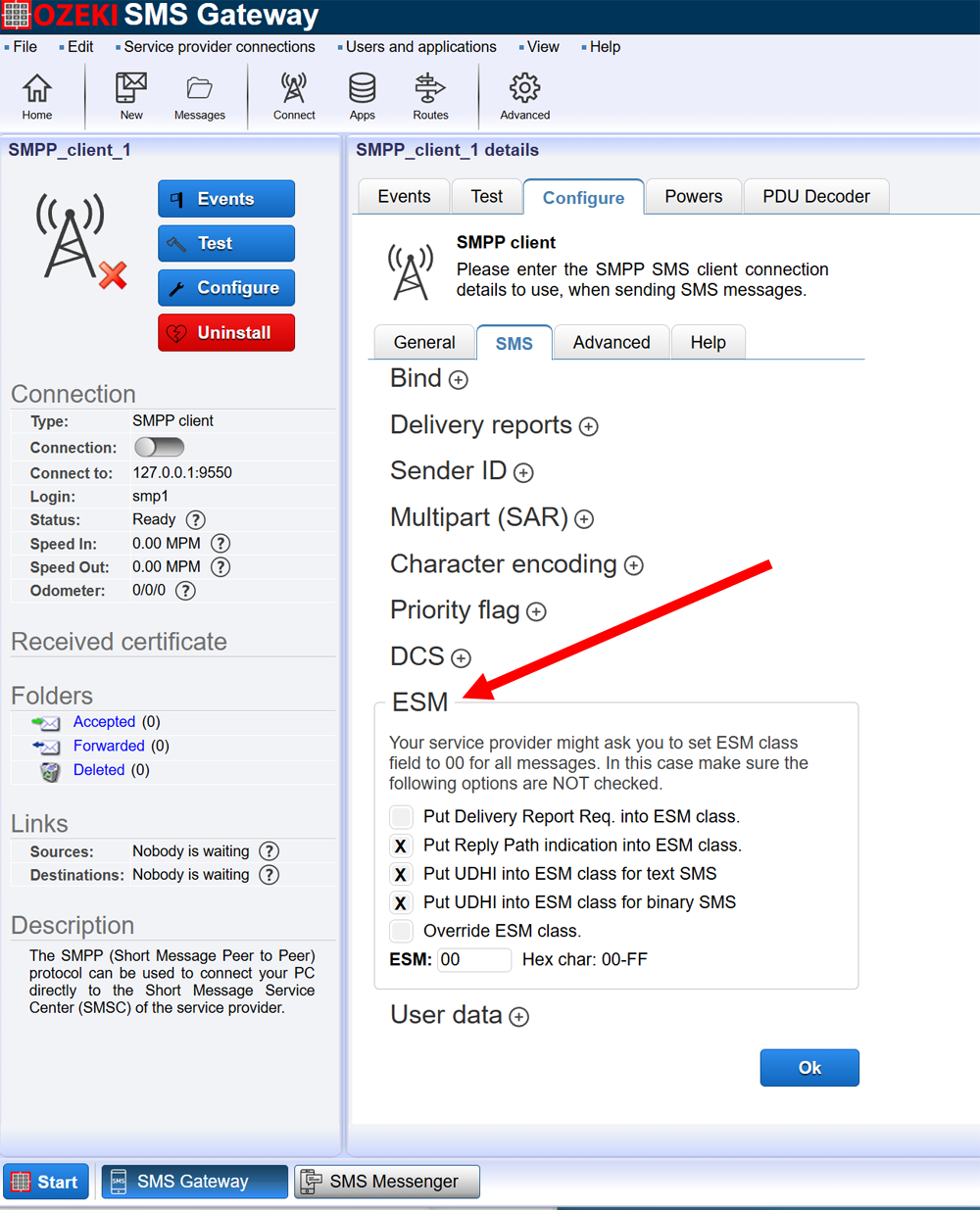The image size is (980, 1210).
Task: Uncheck Put UDHI into ESM class for binary SMS
Action: coord(401,902)
